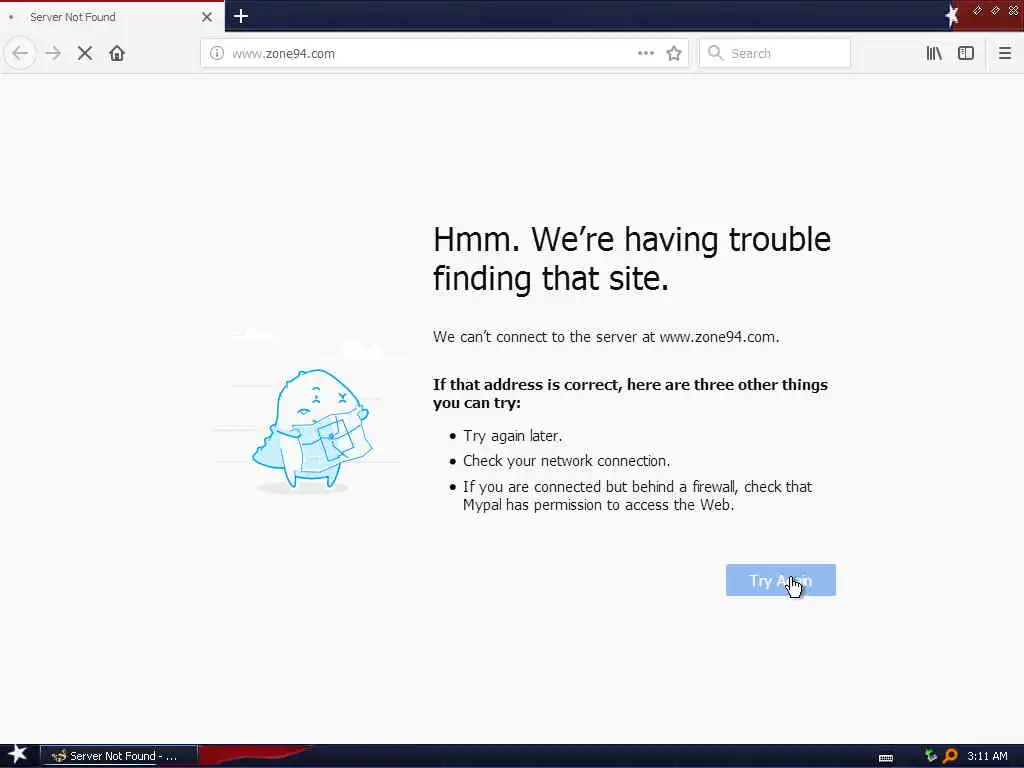The height and width of the screenshot is (768, 1024).
Task: Open the home page via house icon
Action: pos(117,53)
